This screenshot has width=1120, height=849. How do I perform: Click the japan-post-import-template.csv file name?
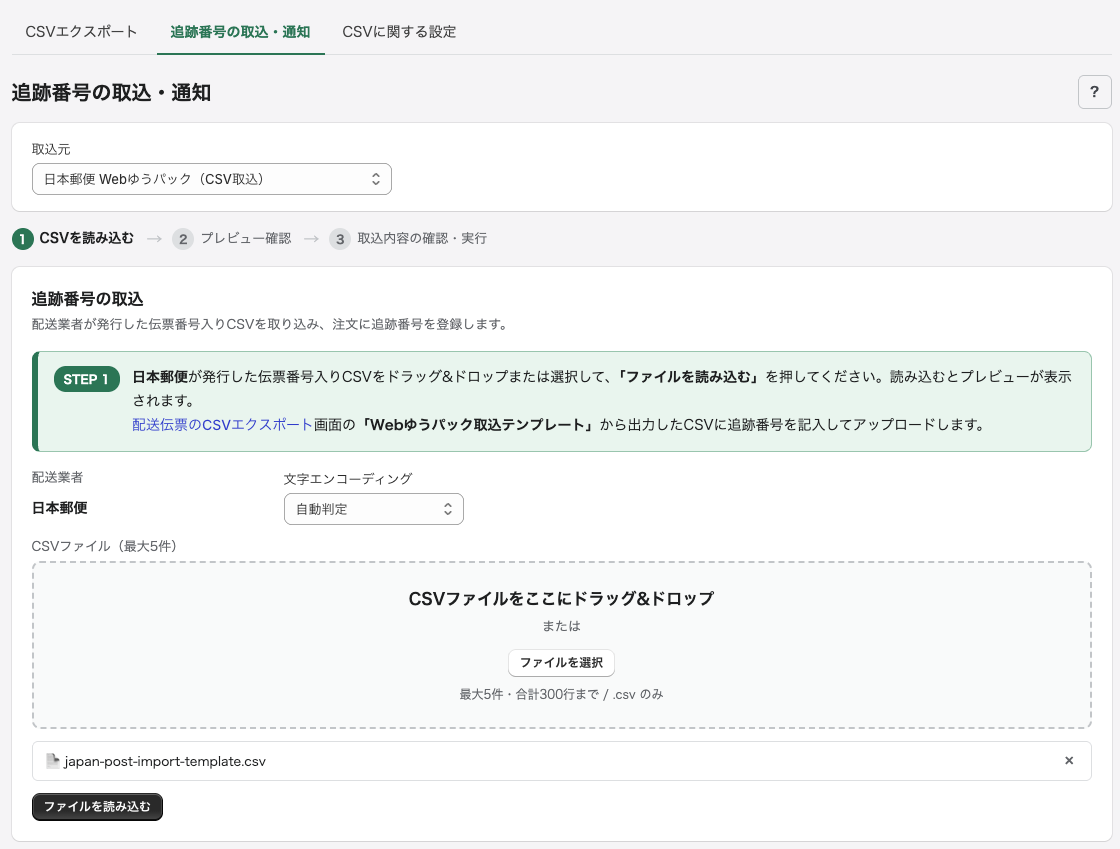pyautogui.click(x=165, y=761)
